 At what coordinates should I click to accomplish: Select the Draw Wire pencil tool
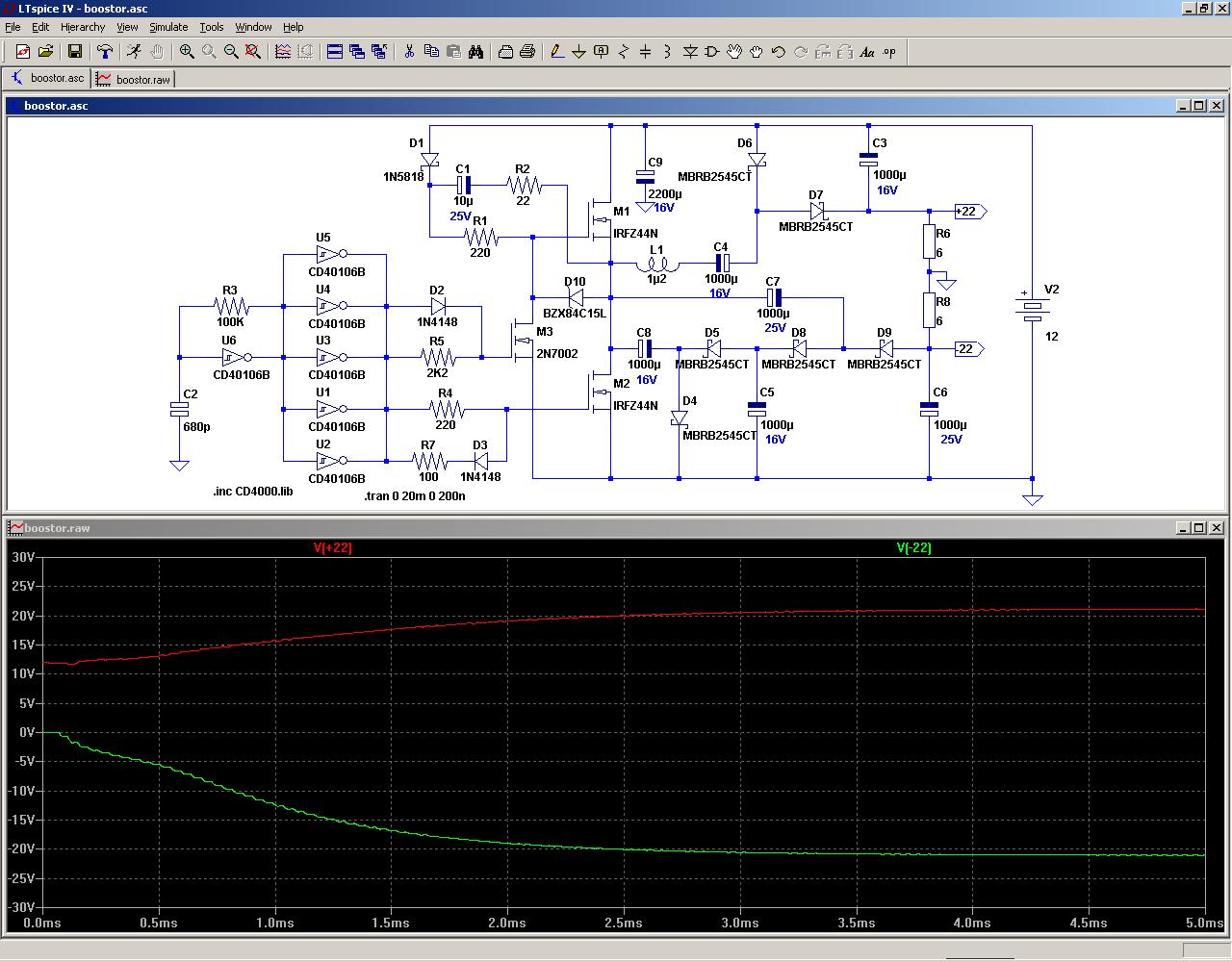[556, 52]
